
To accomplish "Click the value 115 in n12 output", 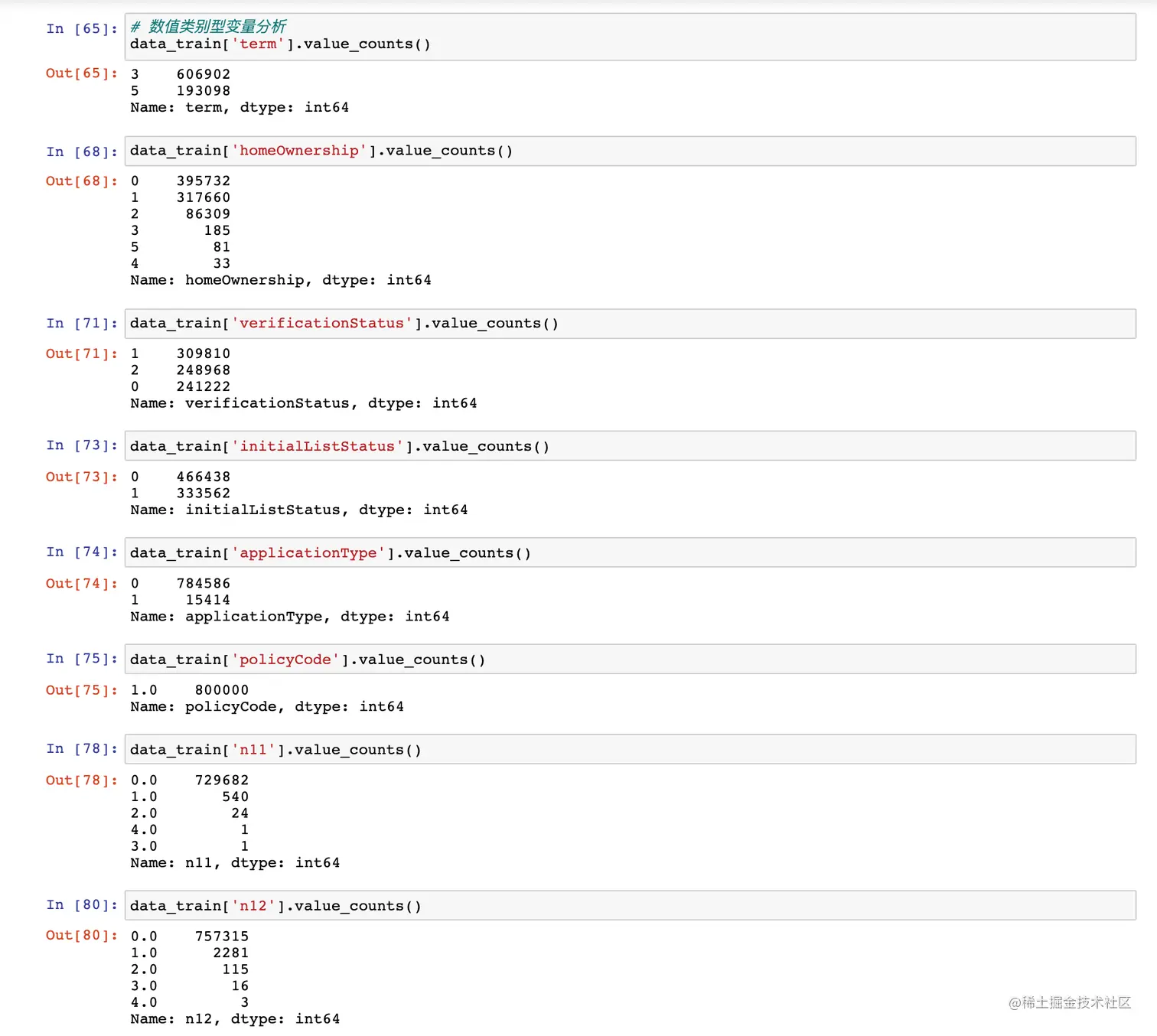I will (x=236, y=969).
